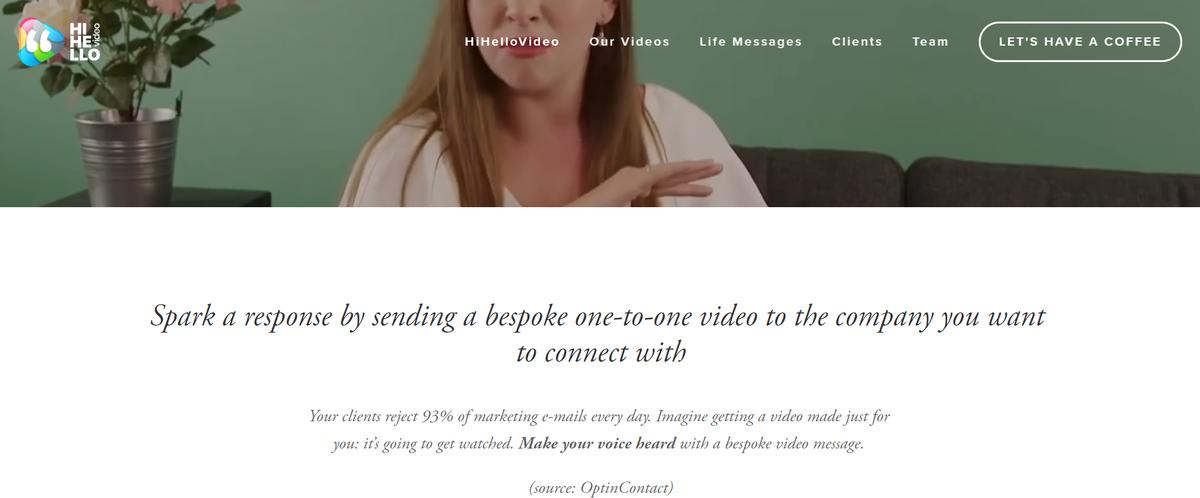
Task: Click the LET'S HAVE A COFFEE button
Action: 1080,42
